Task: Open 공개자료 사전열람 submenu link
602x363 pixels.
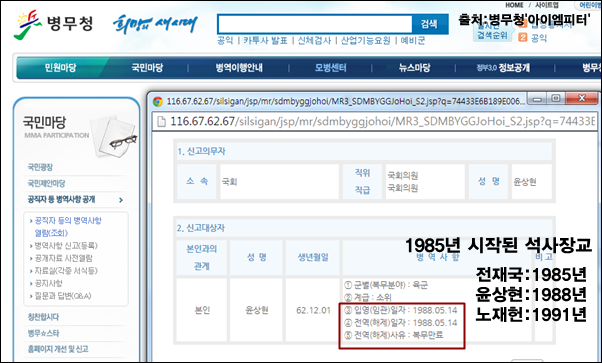Action: [x=63, y=258]
